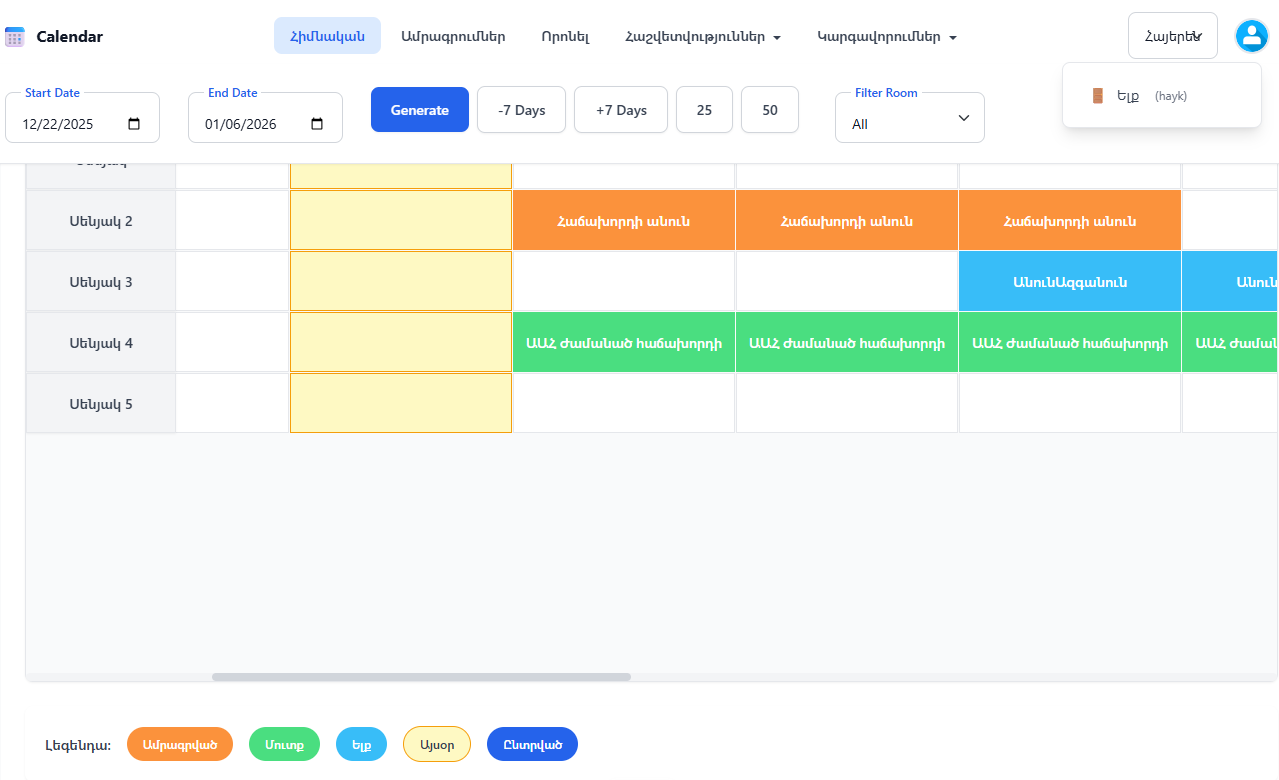This screenshot has width=1279, height=780.
Task: Set the view to 25 days
Action: pyautogui.click(x=704, y=110)
